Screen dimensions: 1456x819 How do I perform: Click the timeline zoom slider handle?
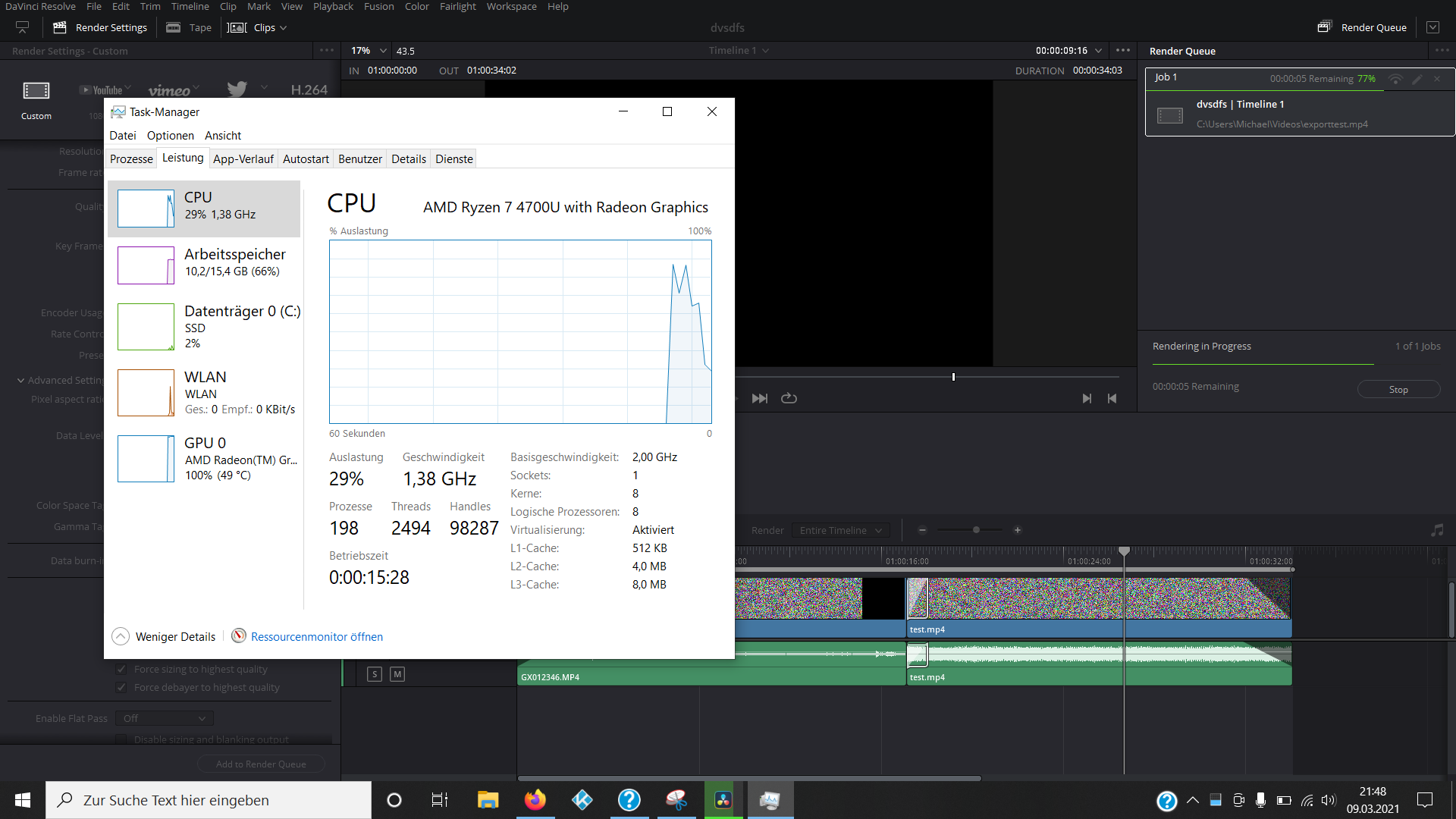point(976,530)
